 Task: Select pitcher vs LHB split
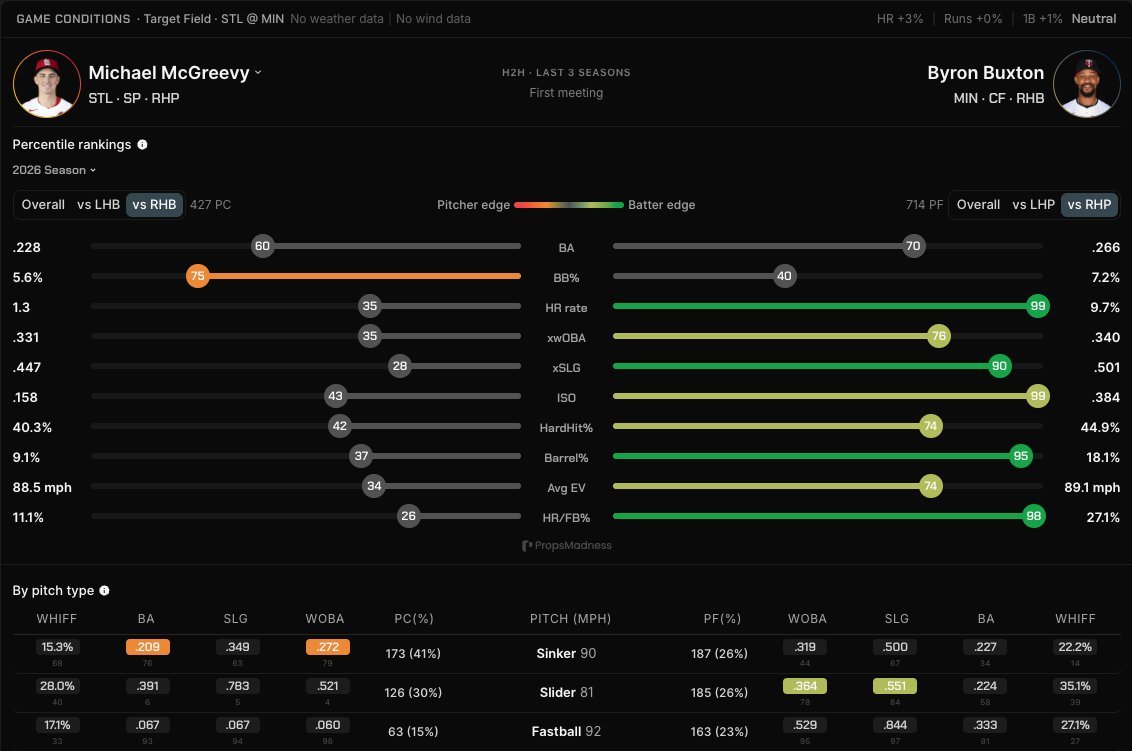click(x=98, y=204)
